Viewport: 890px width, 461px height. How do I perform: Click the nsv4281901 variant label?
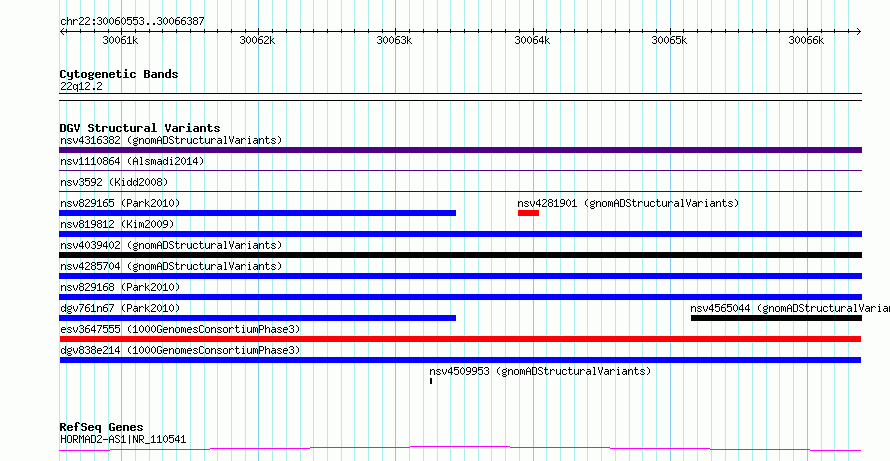[x=628, y=203]
